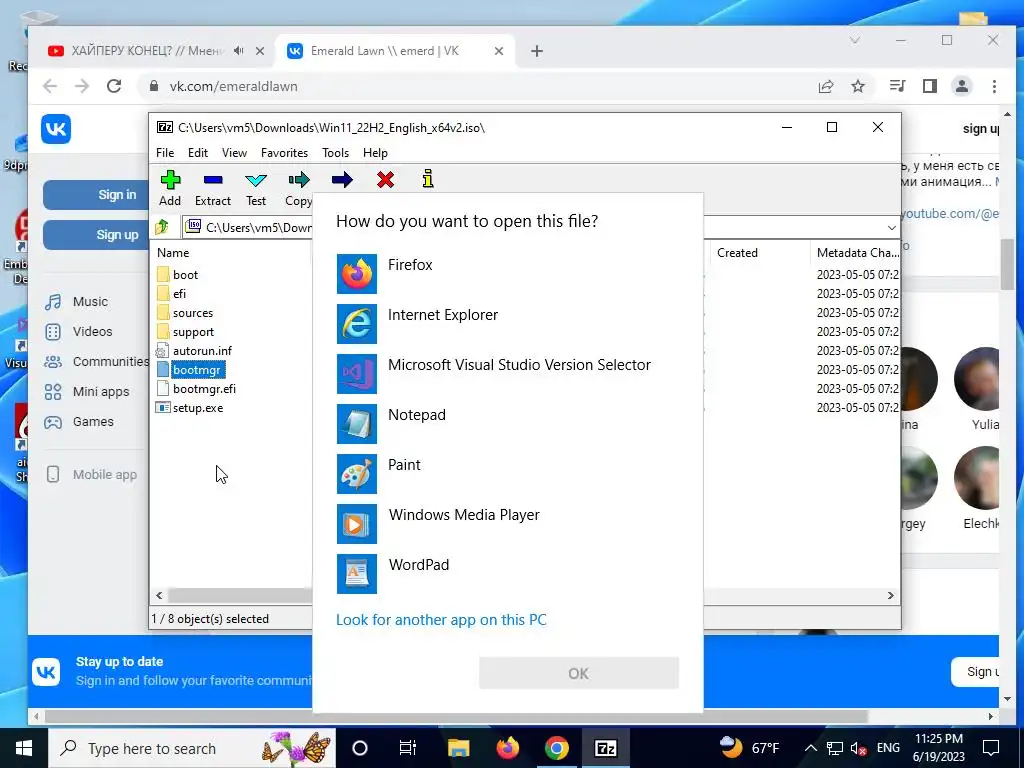This screenshot has width=1024, height=768.
Task: Bookmark the VK page with the star icon
Action: (858, 86)
